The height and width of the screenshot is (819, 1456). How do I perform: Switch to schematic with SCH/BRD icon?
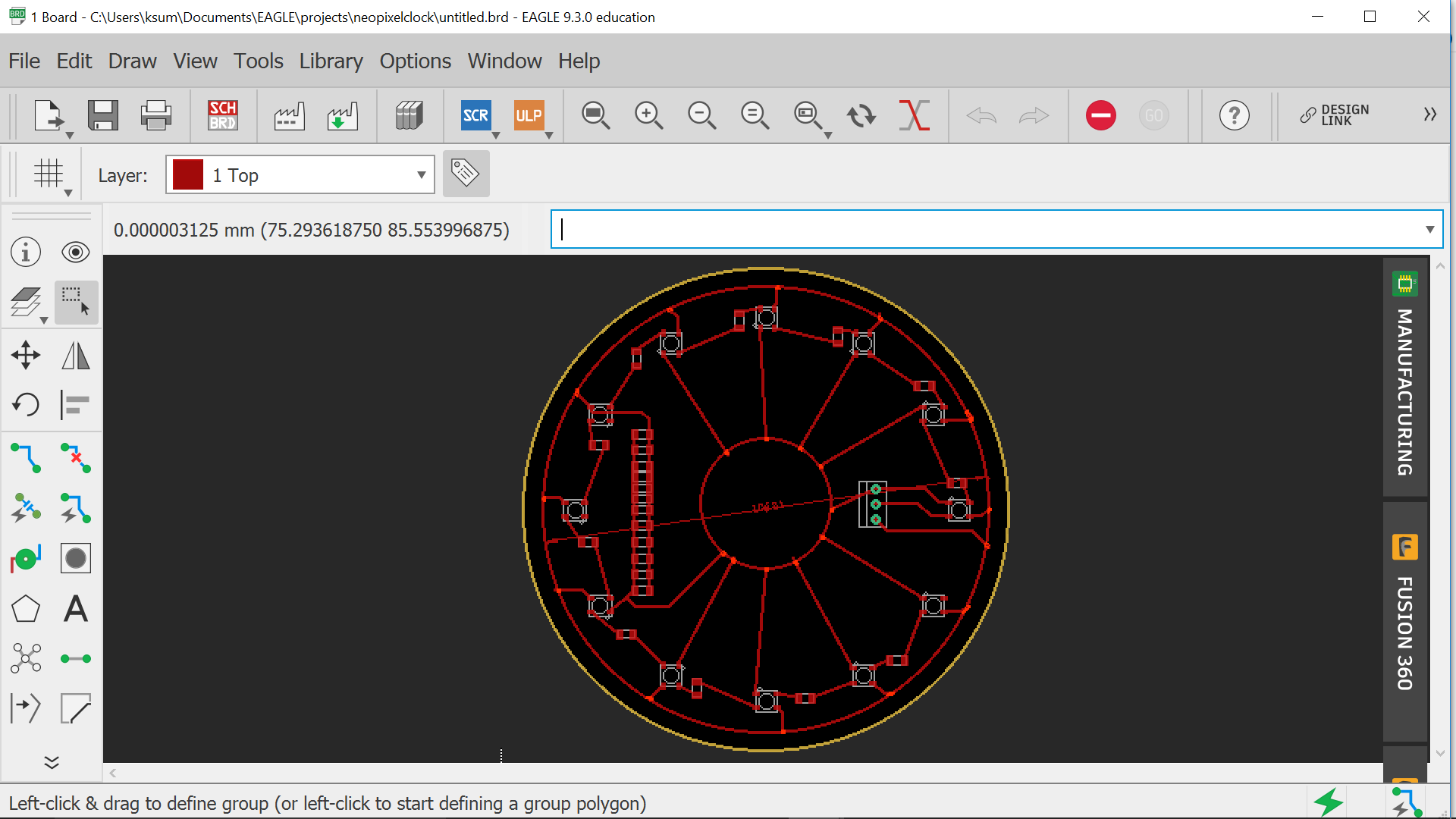click(x=223, y=115)
